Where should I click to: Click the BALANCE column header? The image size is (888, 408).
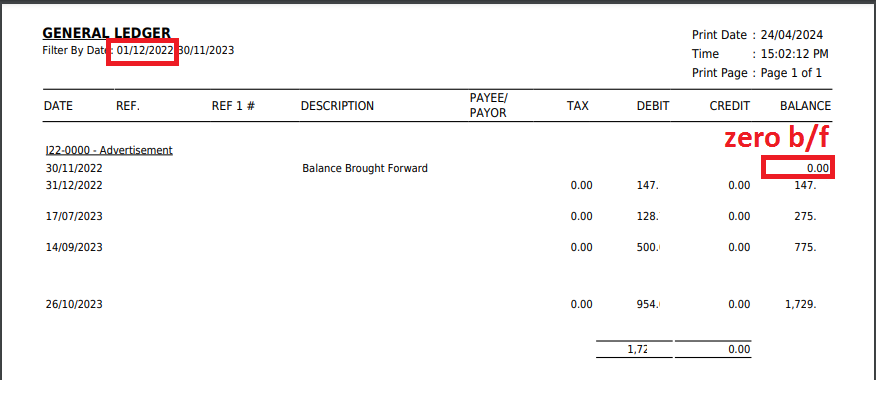click(x=805, y=106)
